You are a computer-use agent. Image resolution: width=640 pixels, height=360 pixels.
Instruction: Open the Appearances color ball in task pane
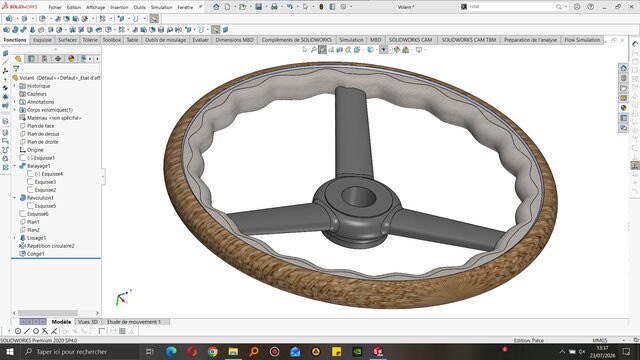coord(623,108)
